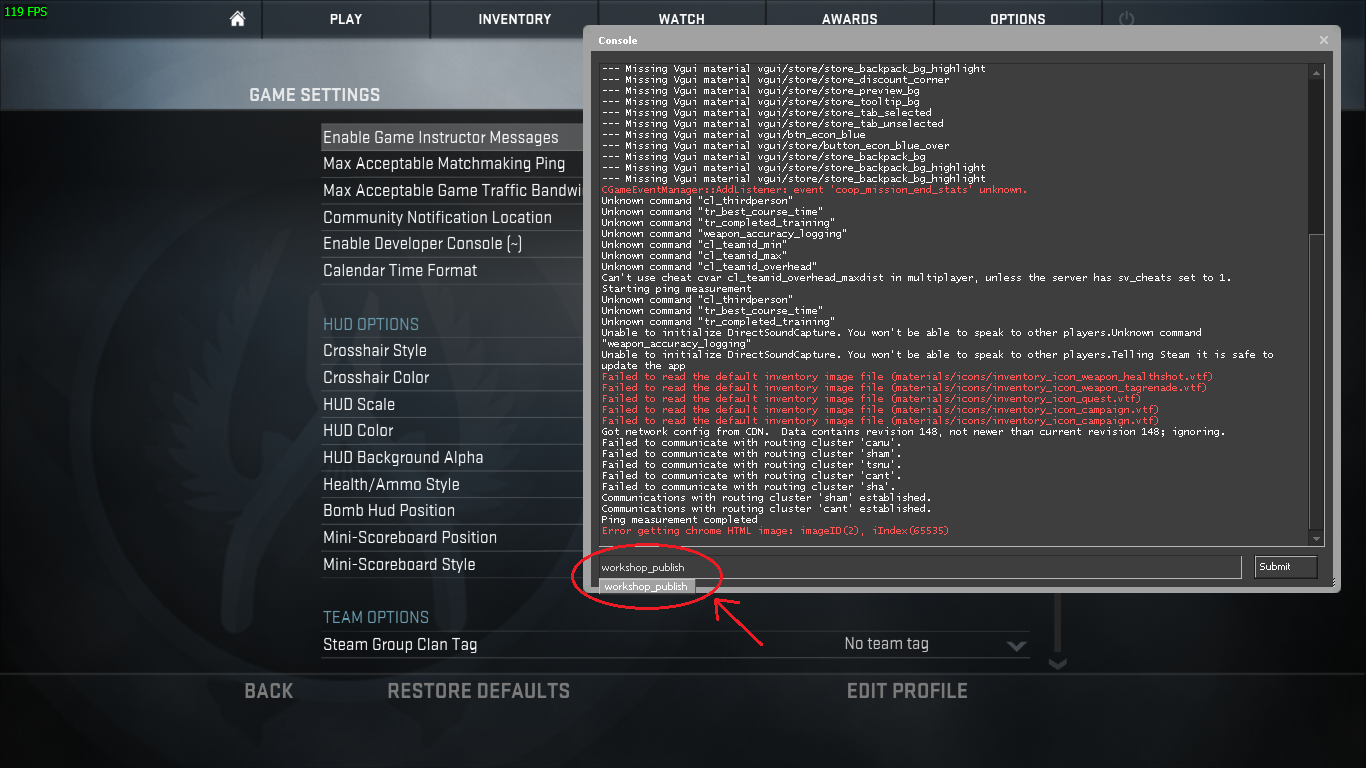Screen dimensions: 1366x768
Task: Click the 'Got network config from CDN' line
Action: click(x=913, y=432)
